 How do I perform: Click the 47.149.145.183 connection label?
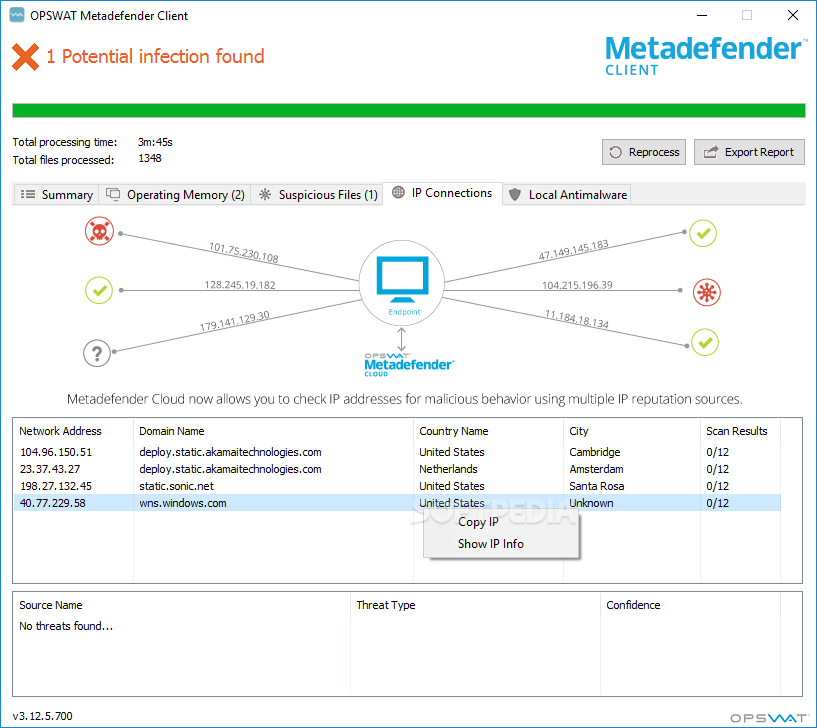coord(573,250)
